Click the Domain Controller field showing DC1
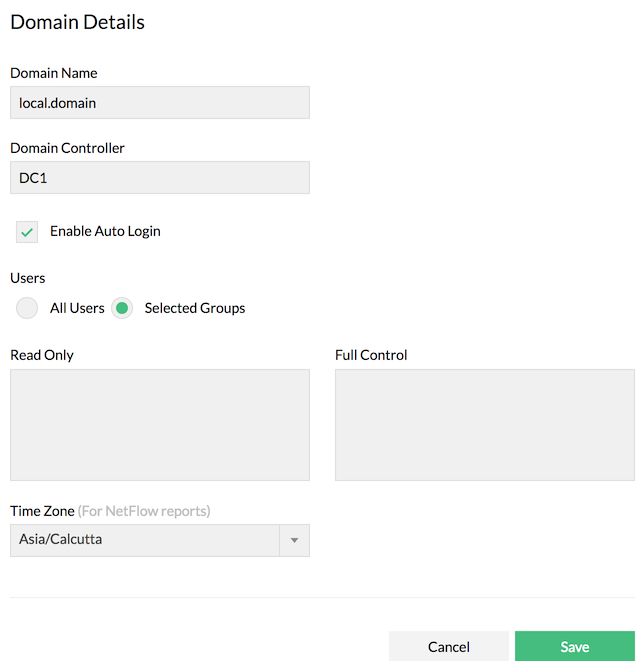 pos(160,178)
